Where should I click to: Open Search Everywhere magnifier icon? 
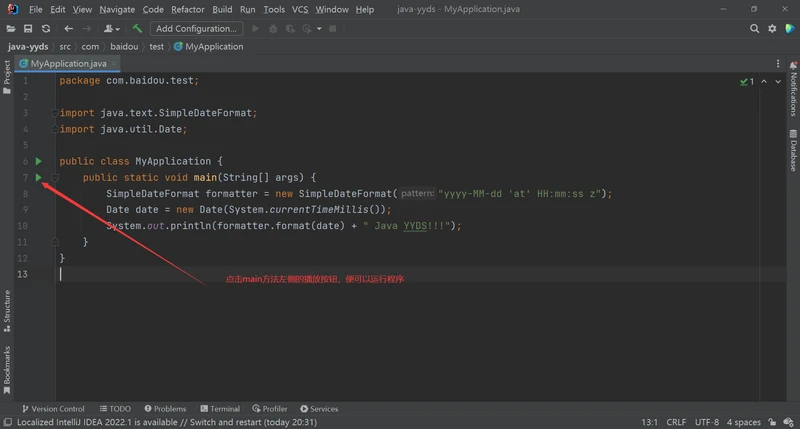752,29
